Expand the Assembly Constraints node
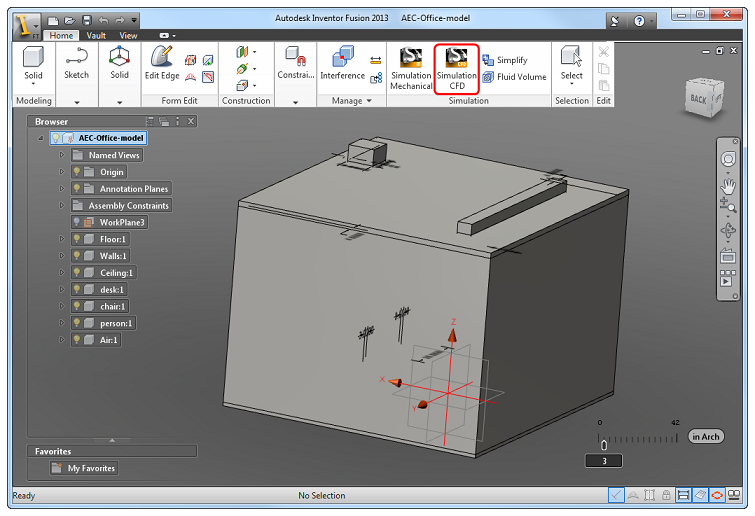Screen dimensions: 755x516 coord(62,206)
